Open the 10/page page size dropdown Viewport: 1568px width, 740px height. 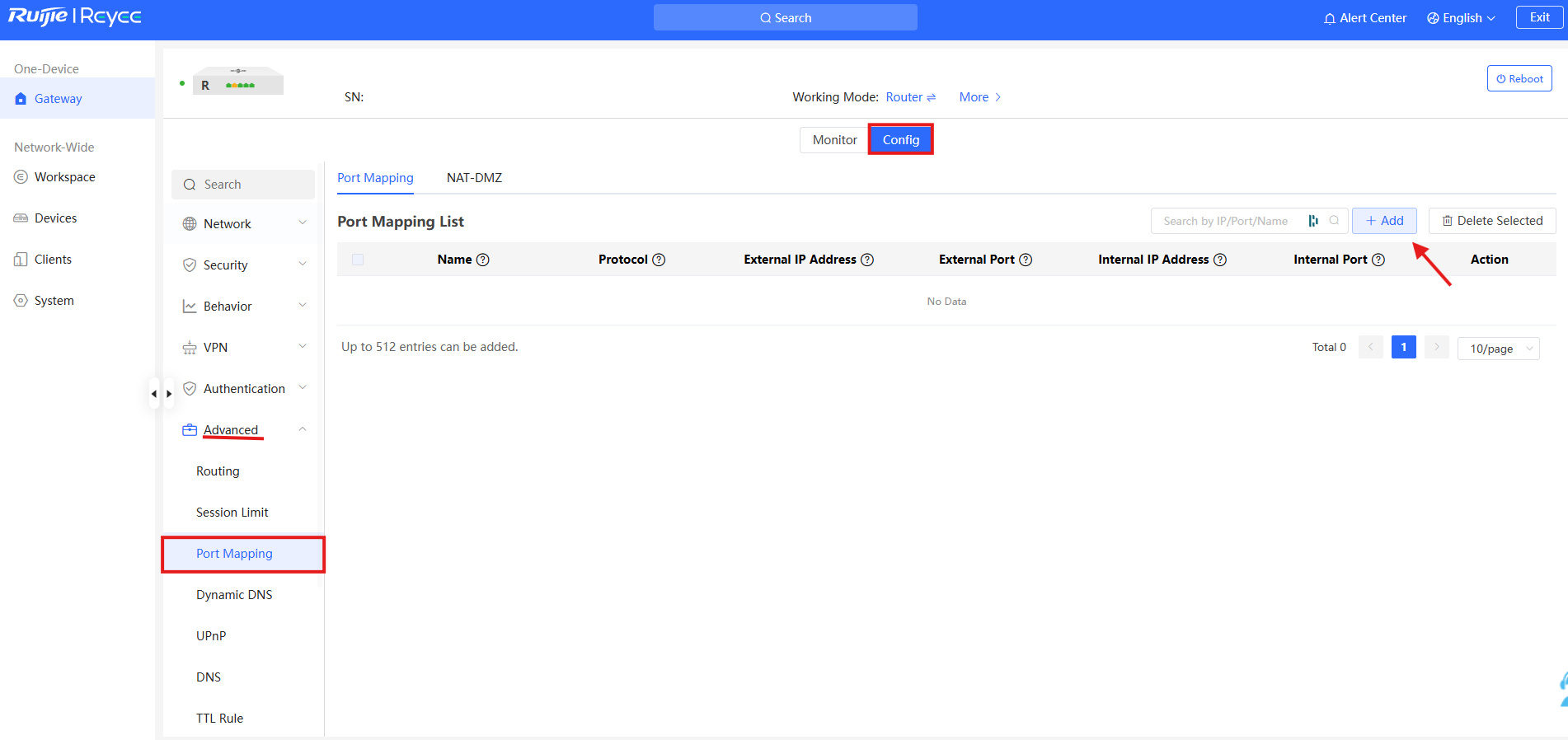(x=1498, y=349)
